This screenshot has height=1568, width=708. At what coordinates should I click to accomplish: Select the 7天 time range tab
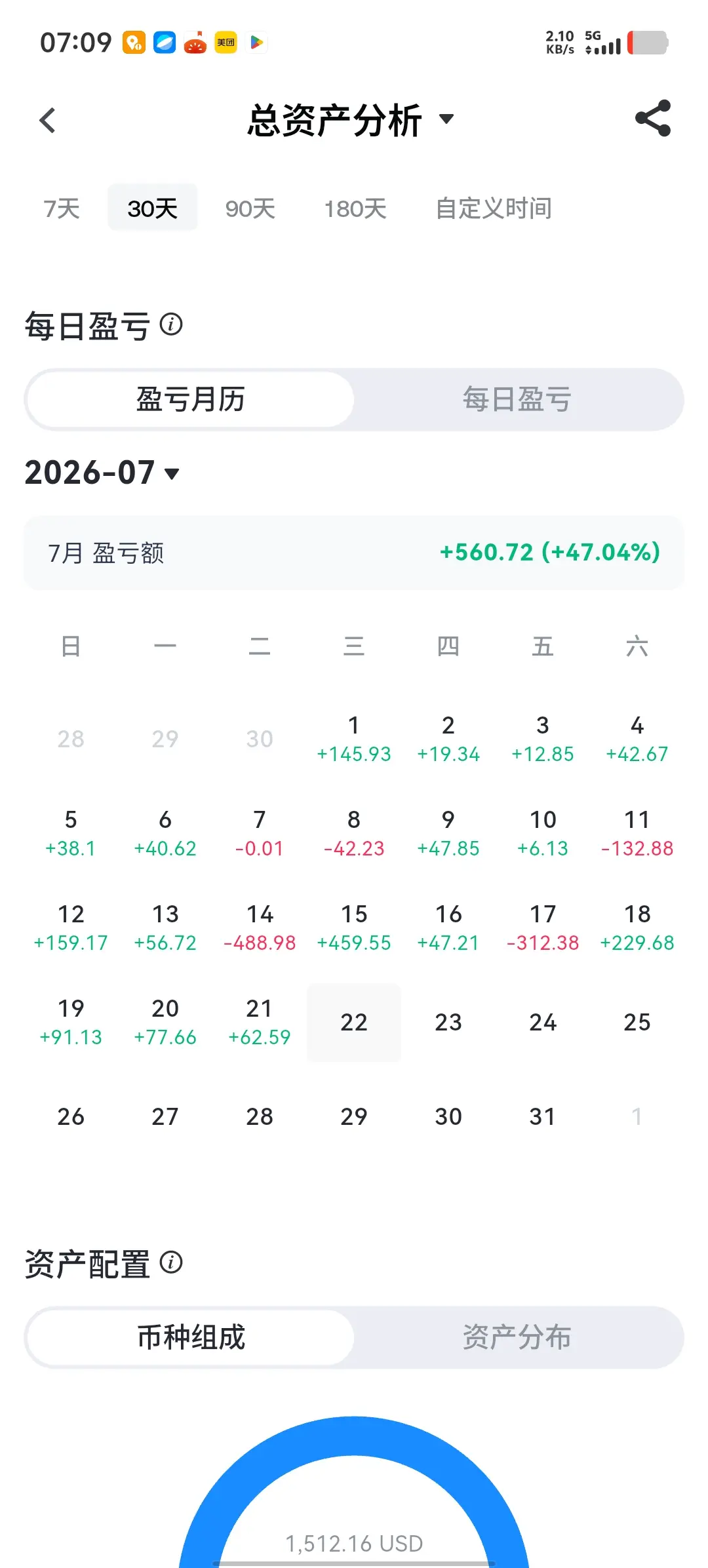tap(62, 208)
